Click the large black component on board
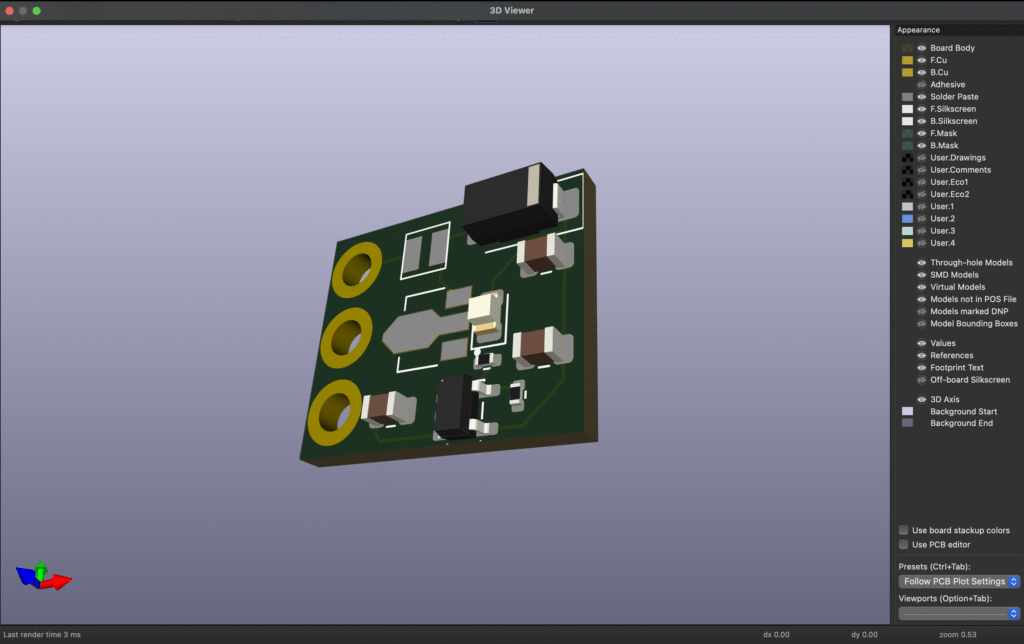Screen dimensions: 1024x644 click(x=508, y=205)
